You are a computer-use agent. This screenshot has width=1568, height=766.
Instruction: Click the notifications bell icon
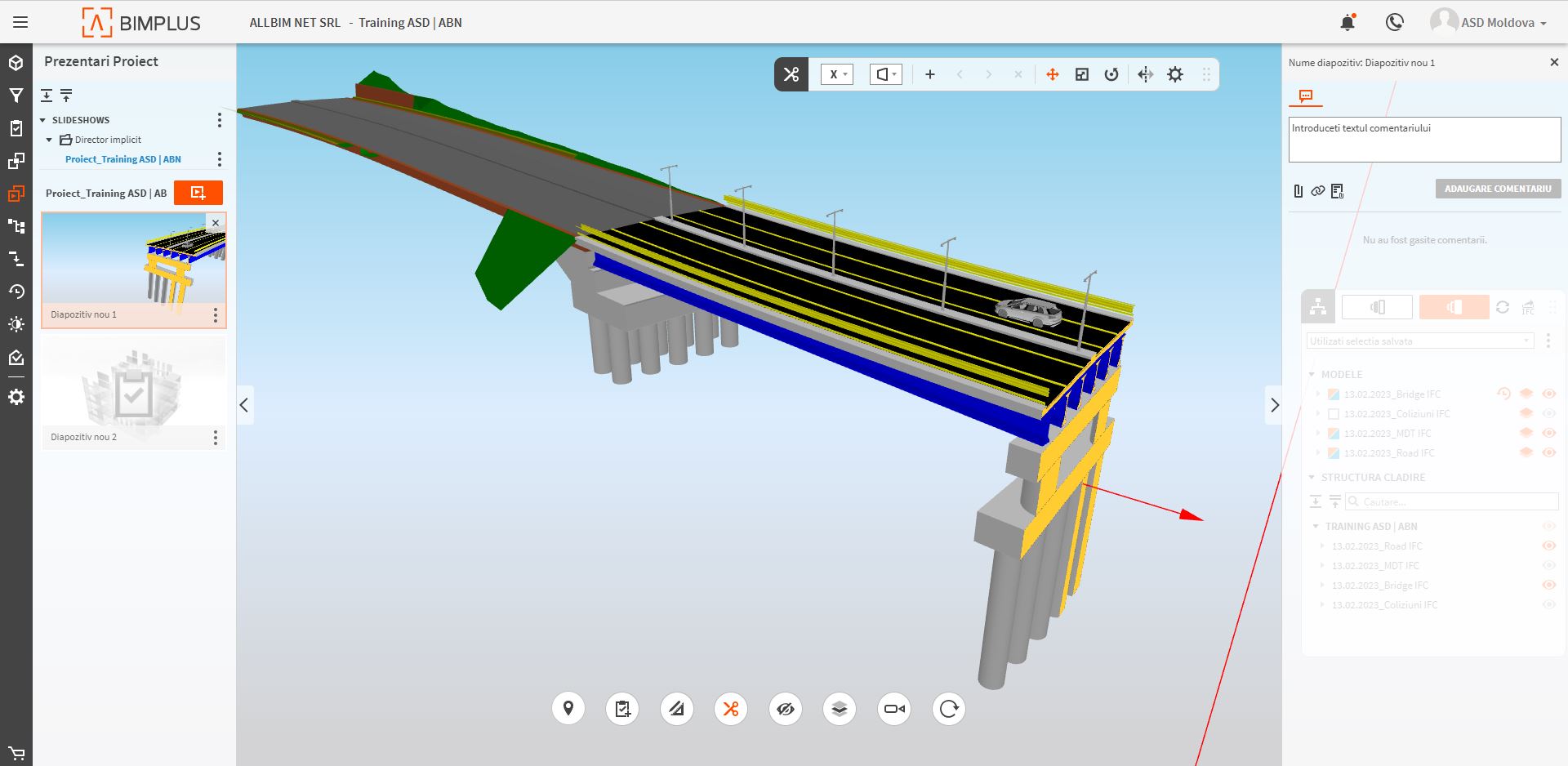(1347, 23)
